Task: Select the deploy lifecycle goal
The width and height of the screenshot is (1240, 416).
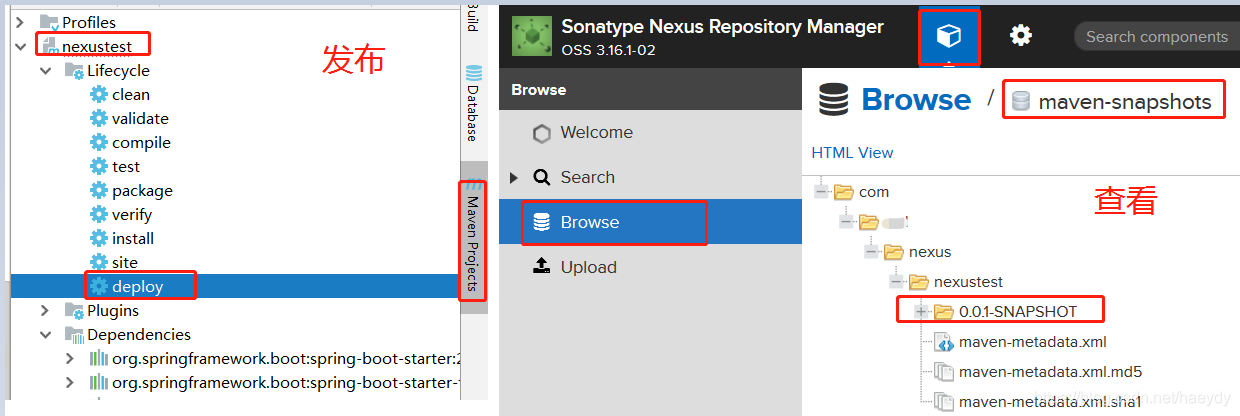Action: pyautogui.click(x=137, y=286)
